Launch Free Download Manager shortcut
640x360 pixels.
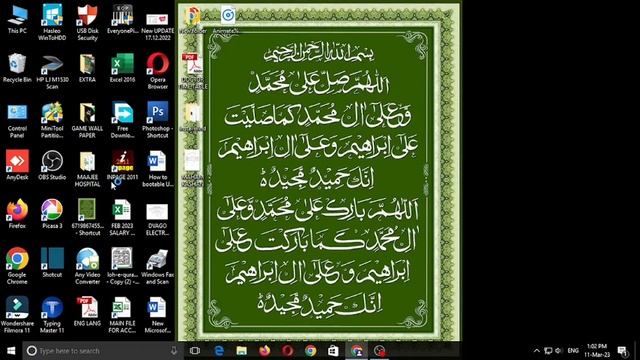(122, 120)
